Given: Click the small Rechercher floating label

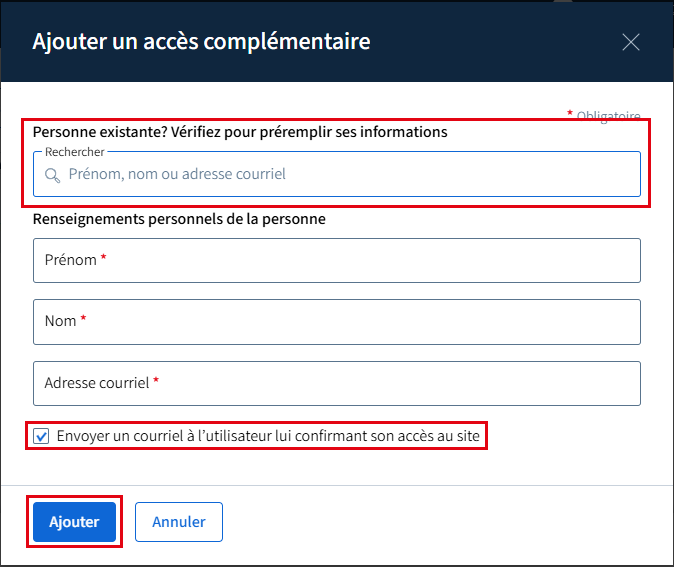Looking at the screenshot, I should (75, 152).
